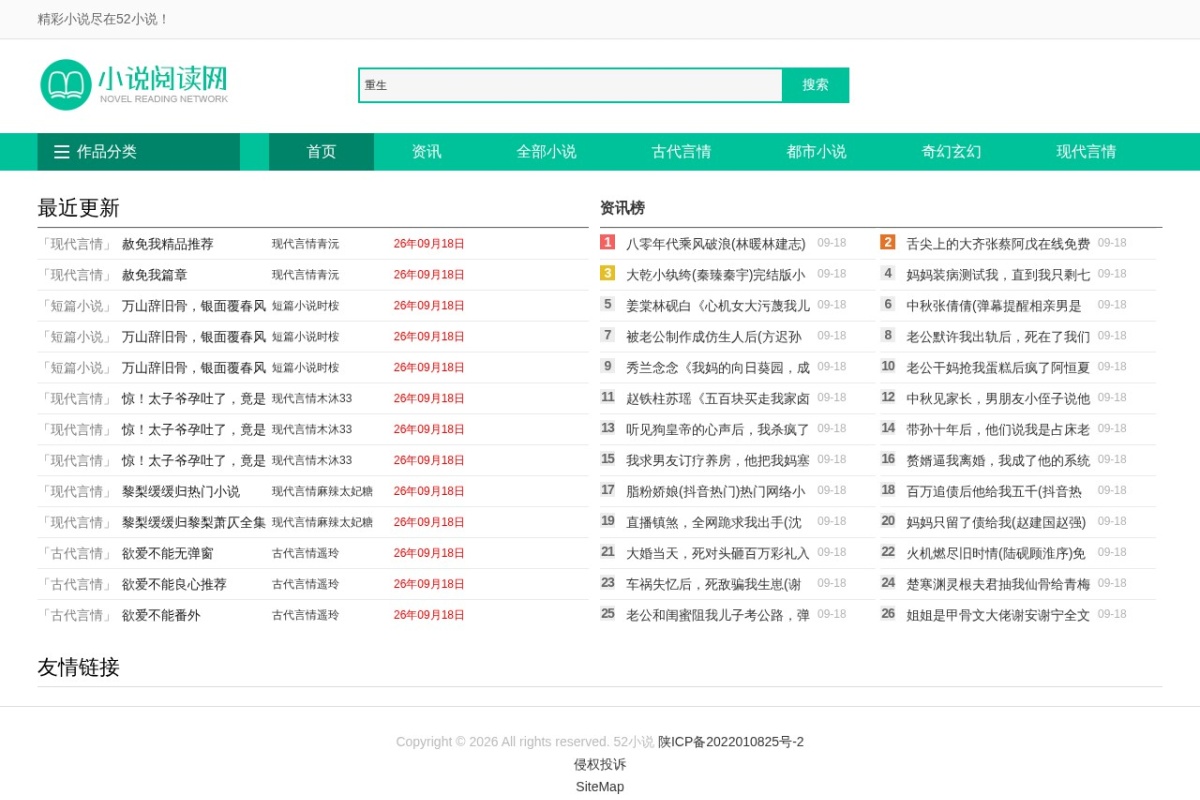The image size is (1200, 800).
Task: Open rank 19 直播镇煞 article
Action: 713,523
